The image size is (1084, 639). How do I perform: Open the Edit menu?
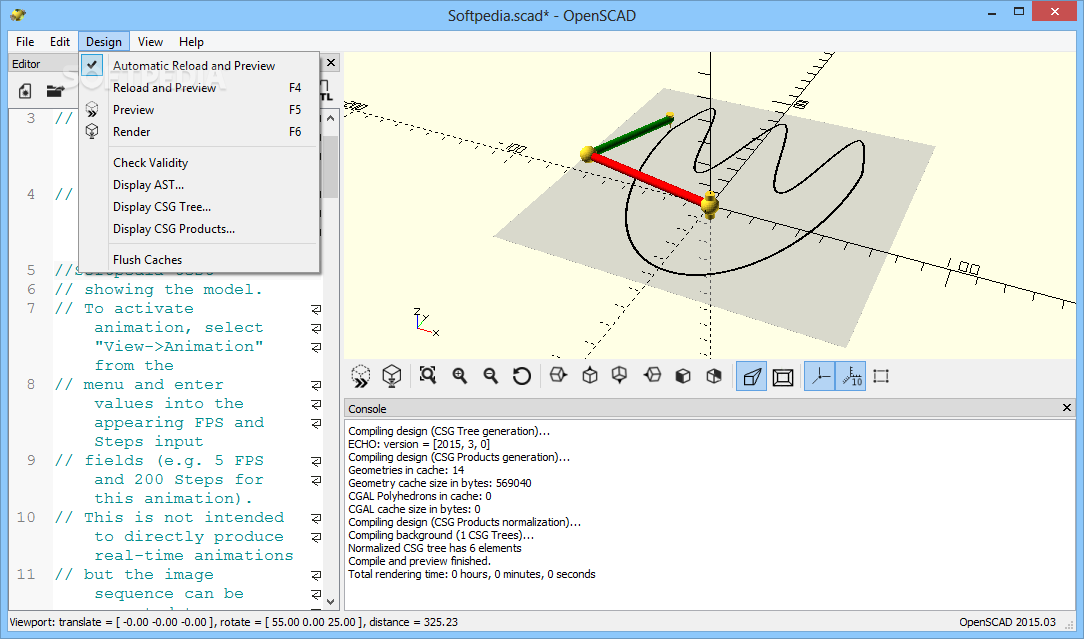click(x=60, y=41)
